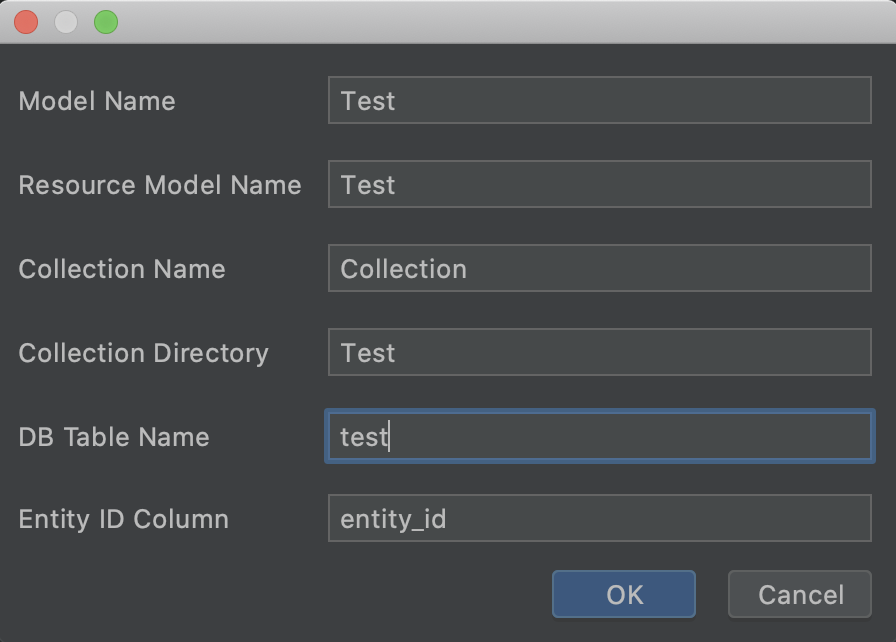Click the green maximize window button
896x642 pixels.
(106, 22)
